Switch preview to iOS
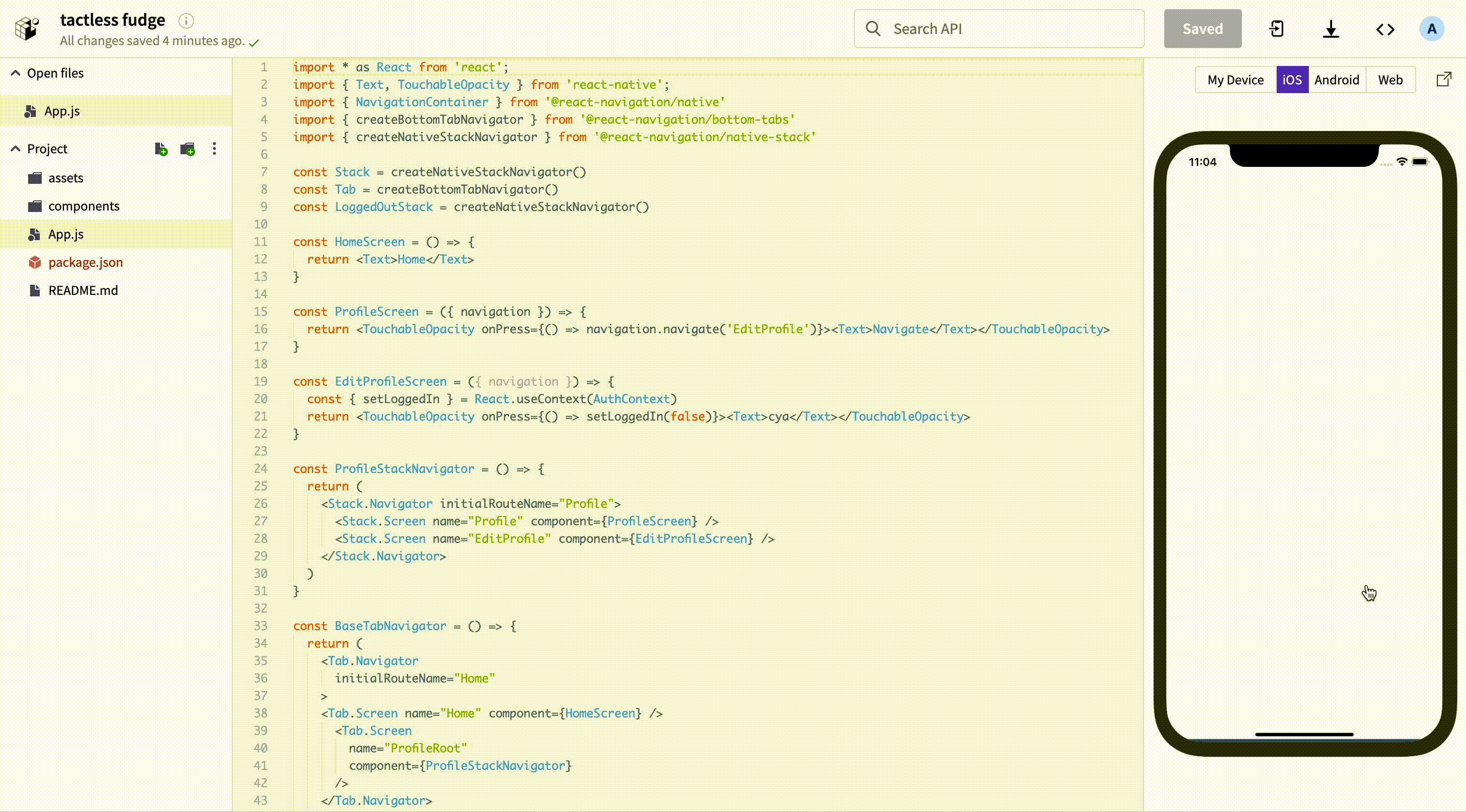 click(x=1292, y=80)
